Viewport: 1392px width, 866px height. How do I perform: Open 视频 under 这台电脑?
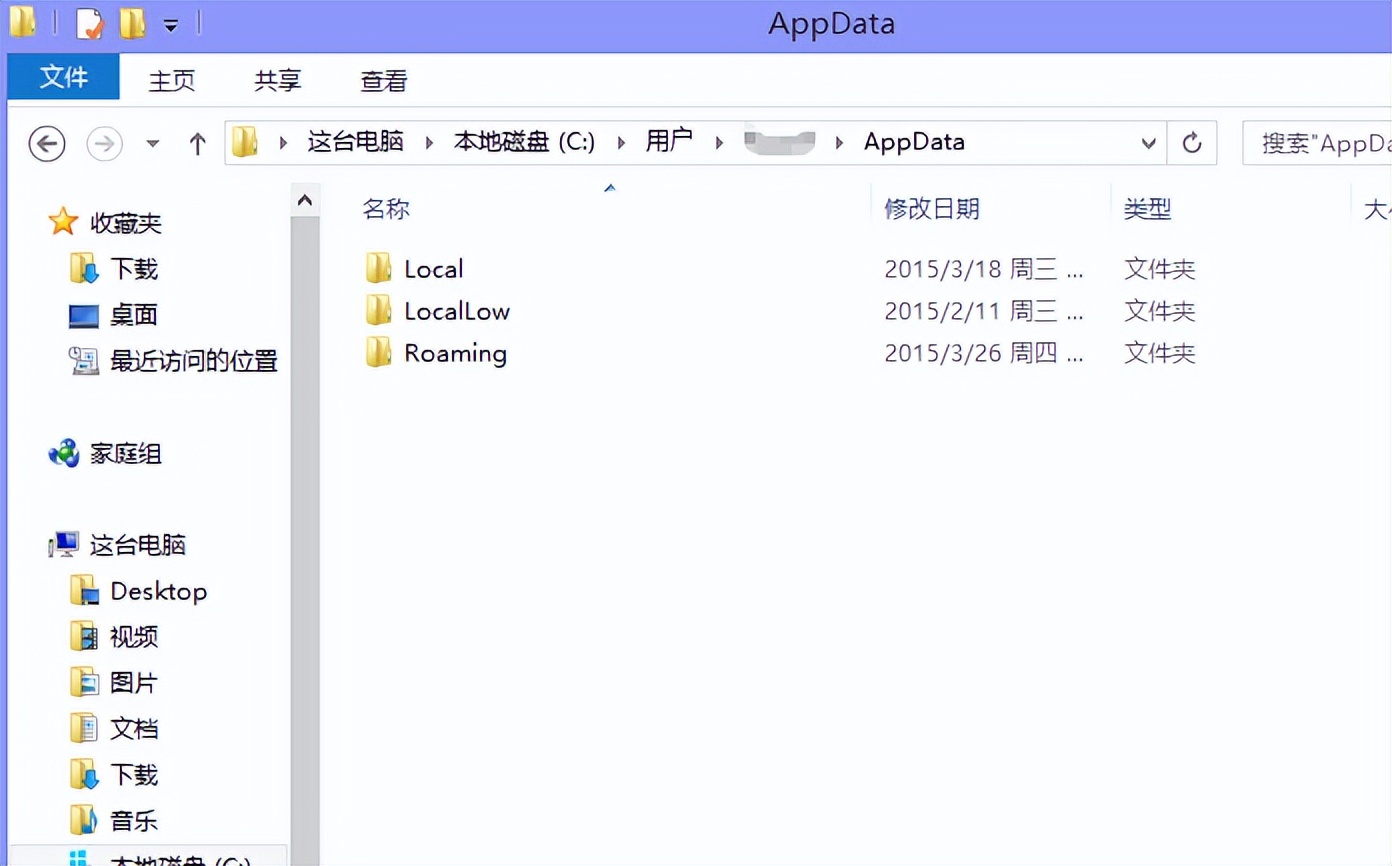tap(134, 637)
